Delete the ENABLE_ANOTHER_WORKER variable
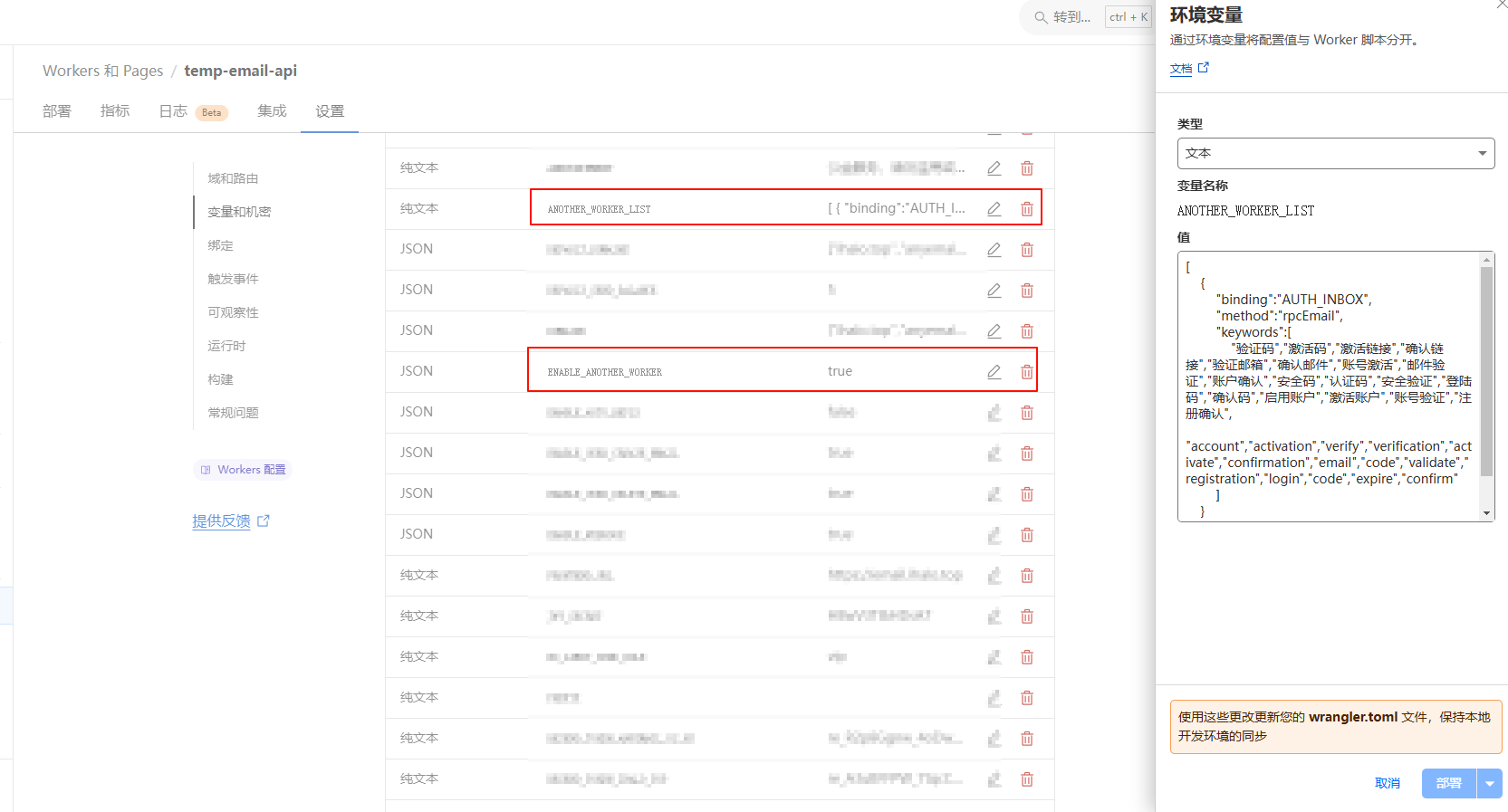 pos(1027,372)
